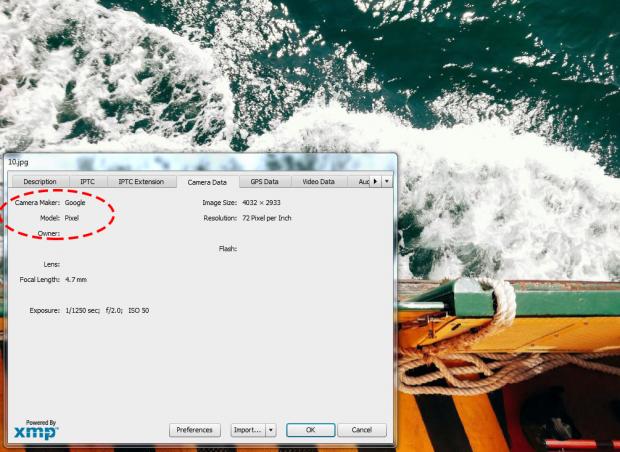620x452 pixels.
Task: Confirm with the OK button
Action: [x=310, y=430]
